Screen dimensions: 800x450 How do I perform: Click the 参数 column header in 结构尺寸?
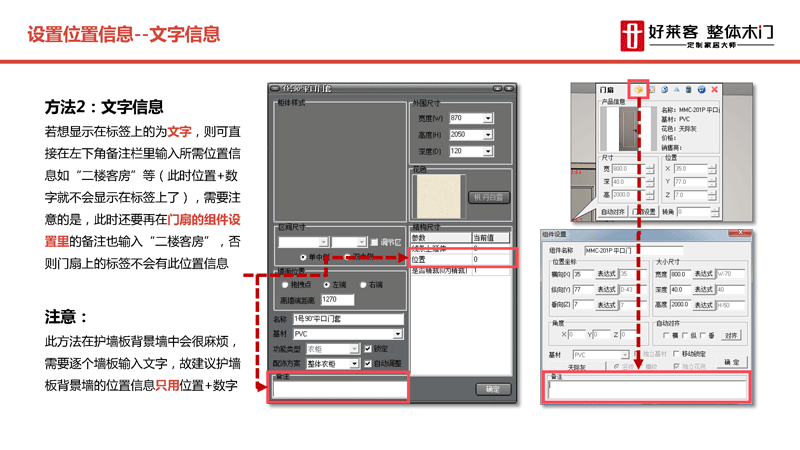441,238
